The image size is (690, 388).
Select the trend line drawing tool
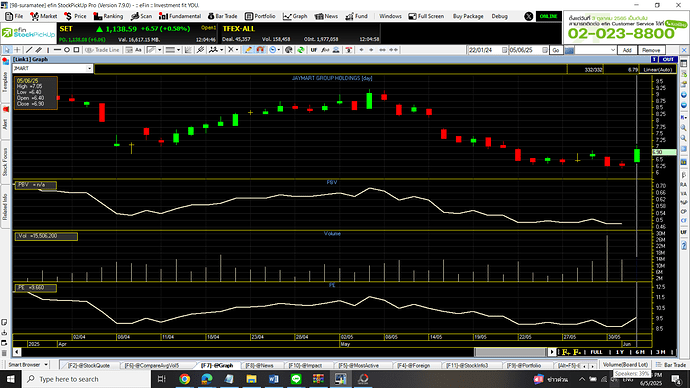29,50
